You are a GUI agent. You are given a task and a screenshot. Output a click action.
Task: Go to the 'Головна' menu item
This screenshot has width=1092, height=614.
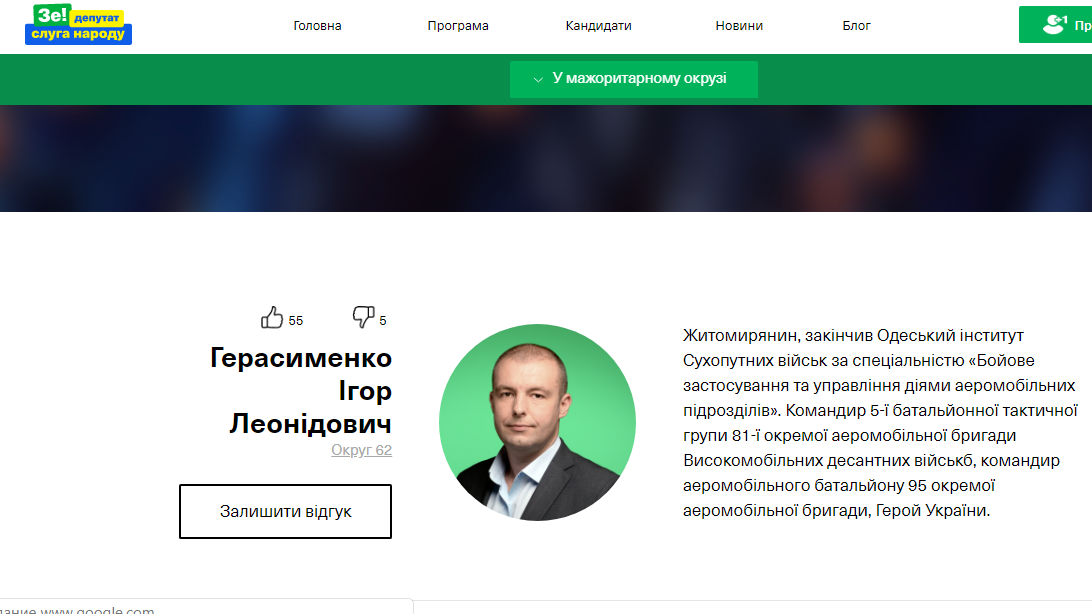(317, 26)
